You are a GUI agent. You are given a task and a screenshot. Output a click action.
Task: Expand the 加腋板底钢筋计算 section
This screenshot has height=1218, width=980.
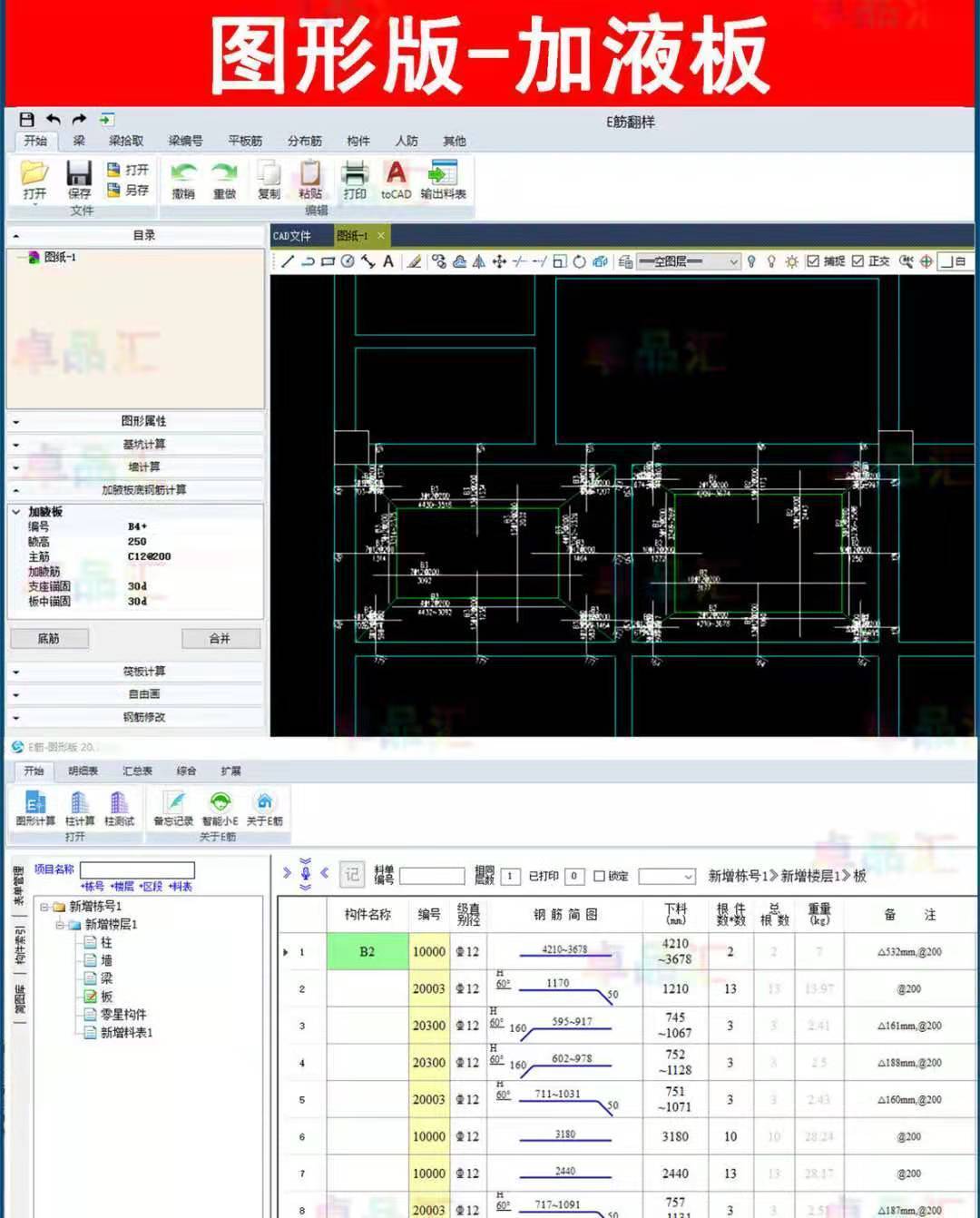[136, 489]
